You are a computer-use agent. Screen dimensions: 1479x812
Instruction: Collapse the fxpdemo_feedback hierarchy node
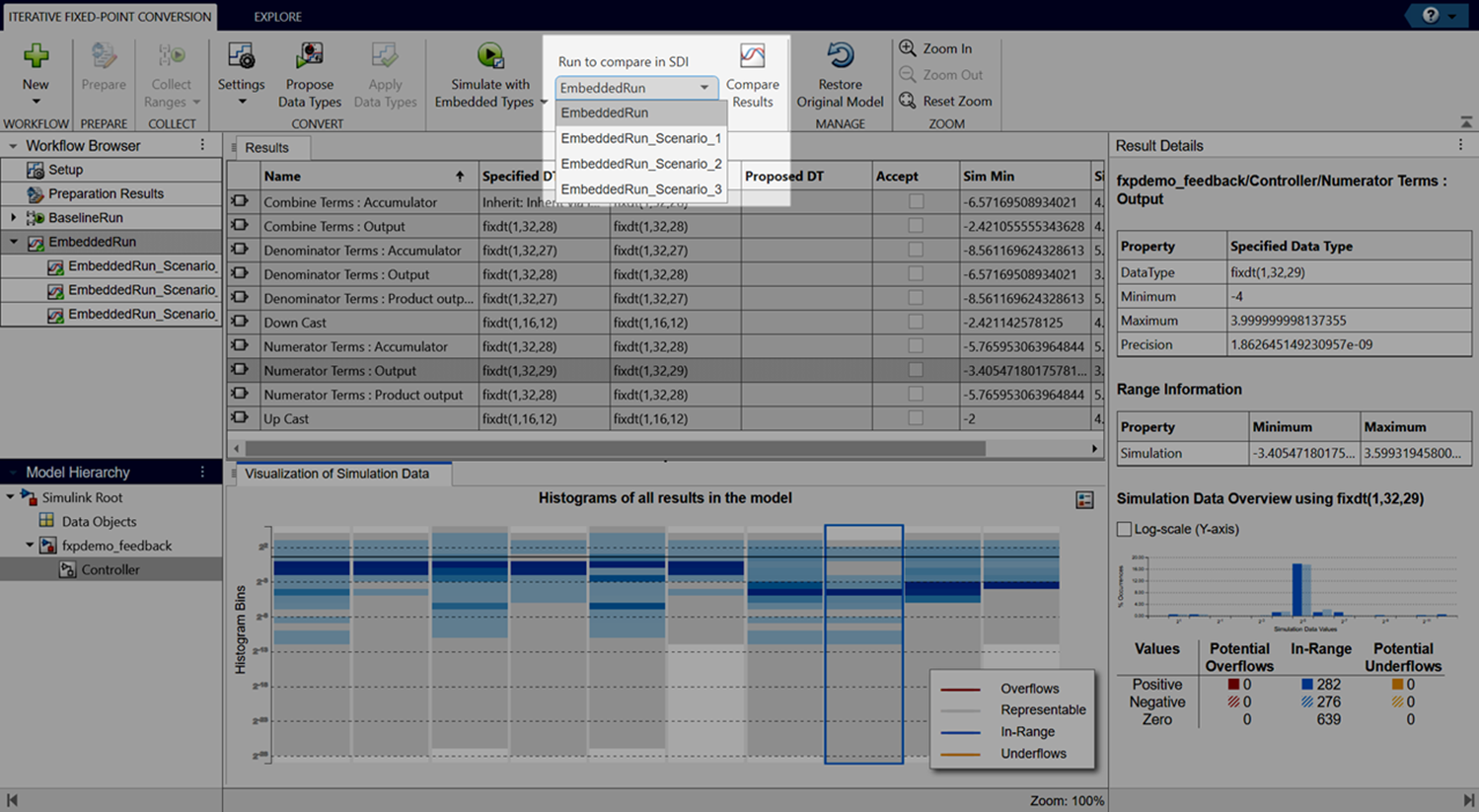pyautogui.click(x=30, y=546)
